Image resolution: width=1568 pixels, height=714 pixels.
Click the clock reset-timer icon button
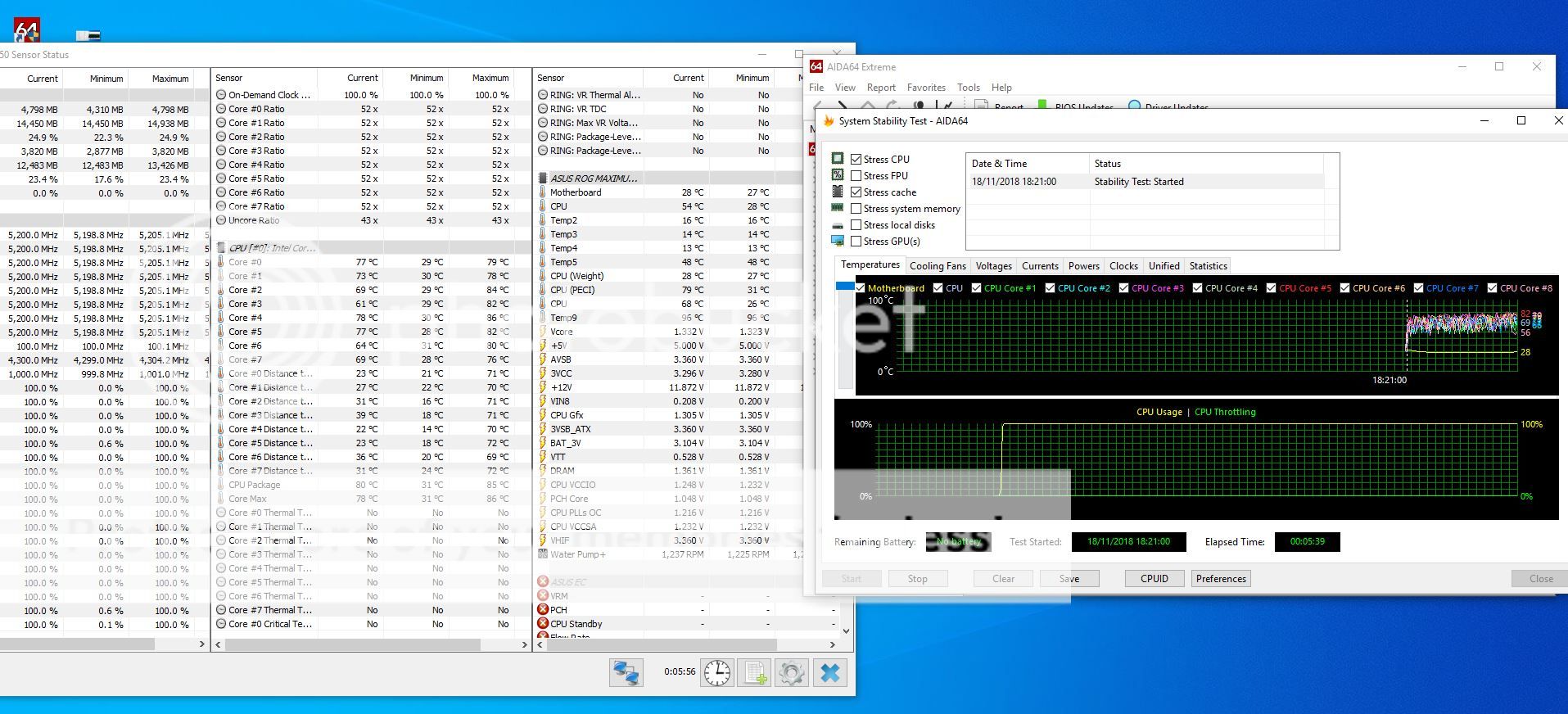(717, 673)
